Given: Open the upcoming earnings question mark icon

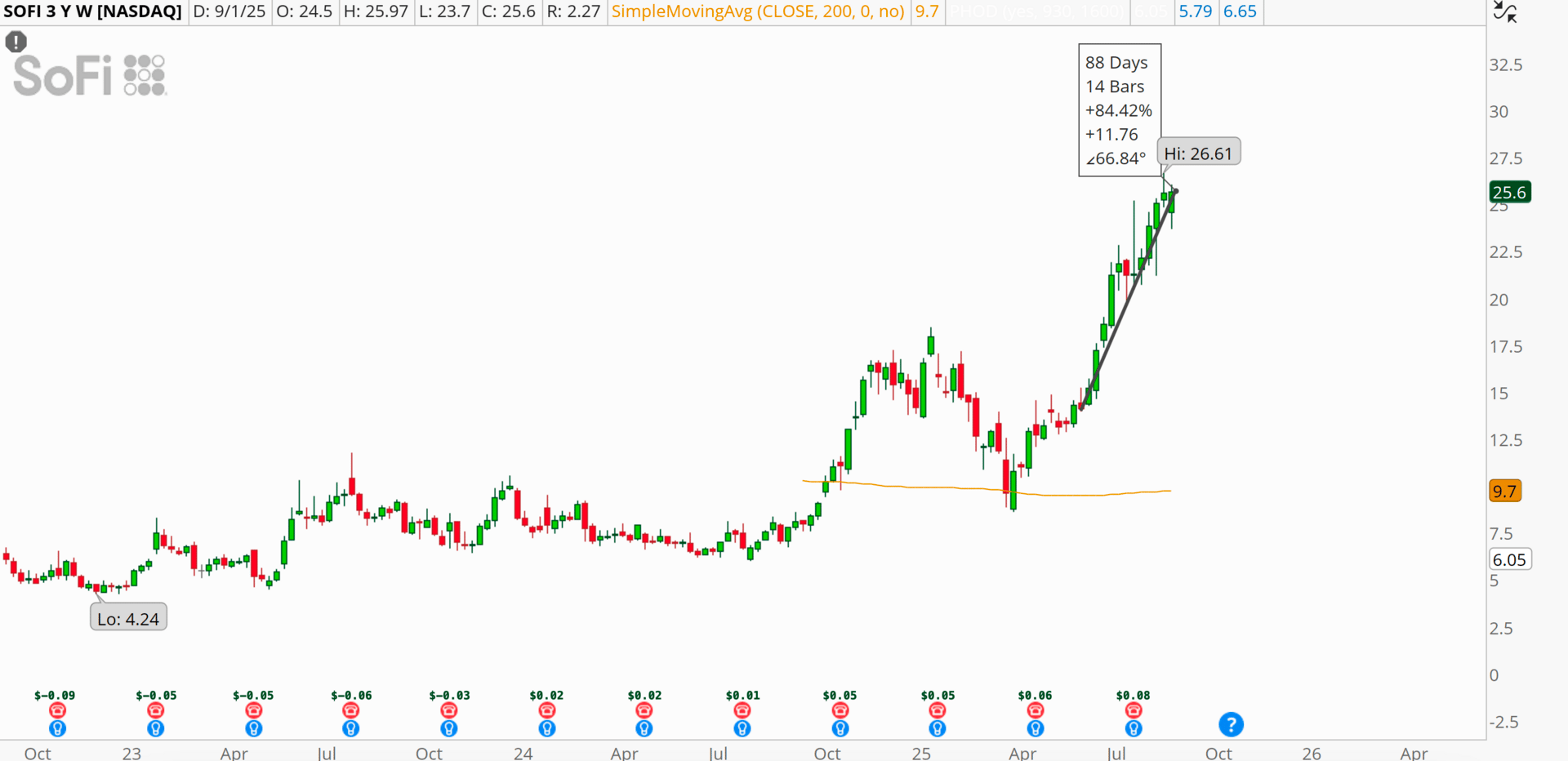Looking at the screenshot, I should pyautogui.click(x=1231, y=724).
